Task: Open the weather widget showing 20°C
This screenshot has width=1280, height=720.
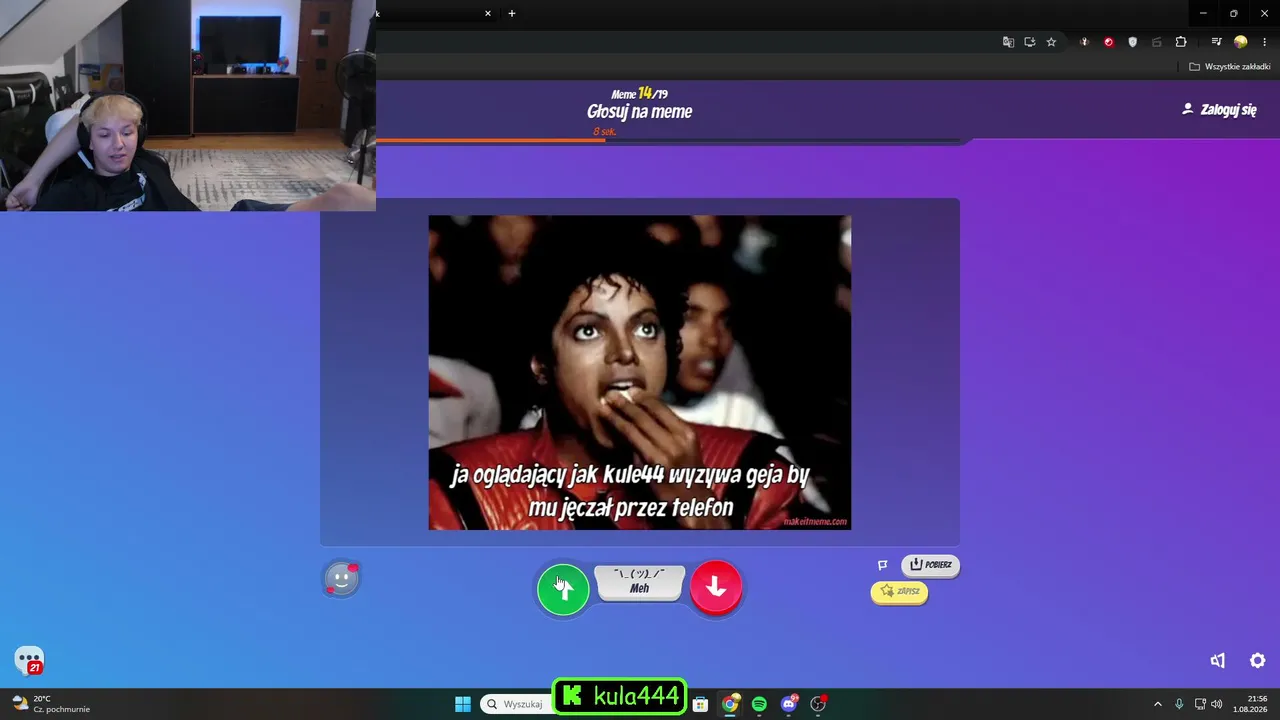Action: click(x=51, y=704)
